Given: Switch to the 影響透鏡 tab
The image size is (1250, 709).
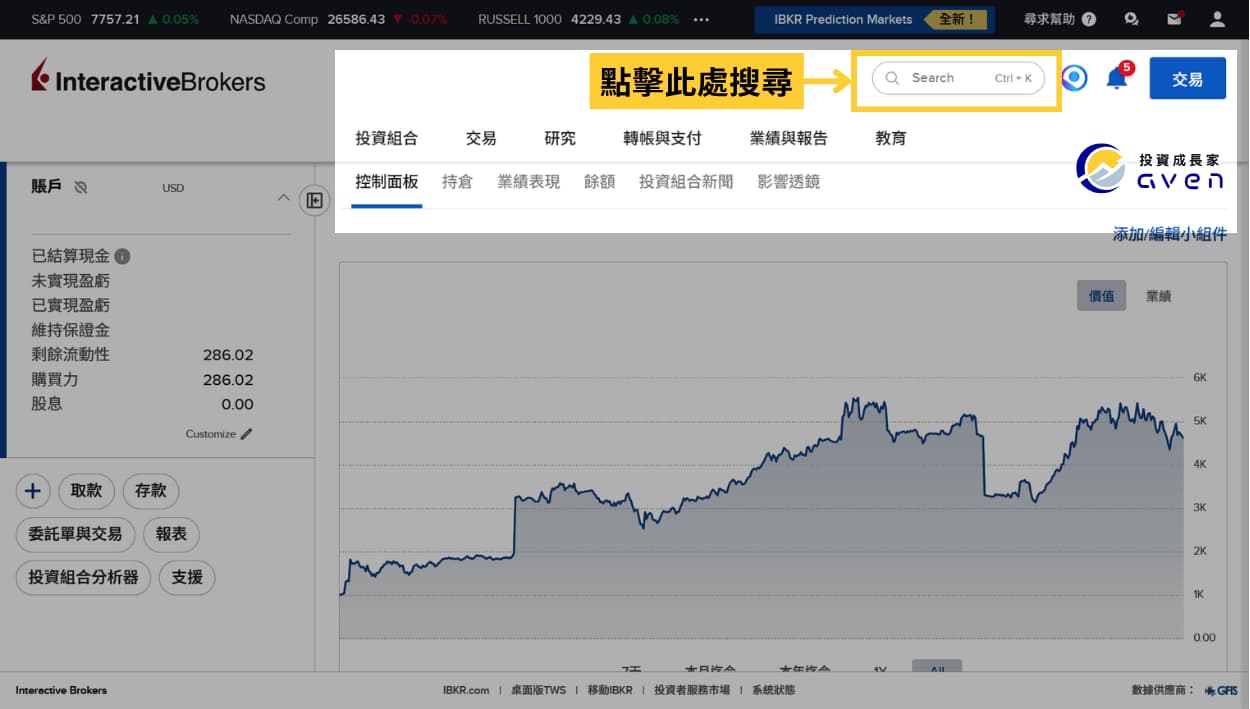Looking at the screenshot, I should 789,182.
